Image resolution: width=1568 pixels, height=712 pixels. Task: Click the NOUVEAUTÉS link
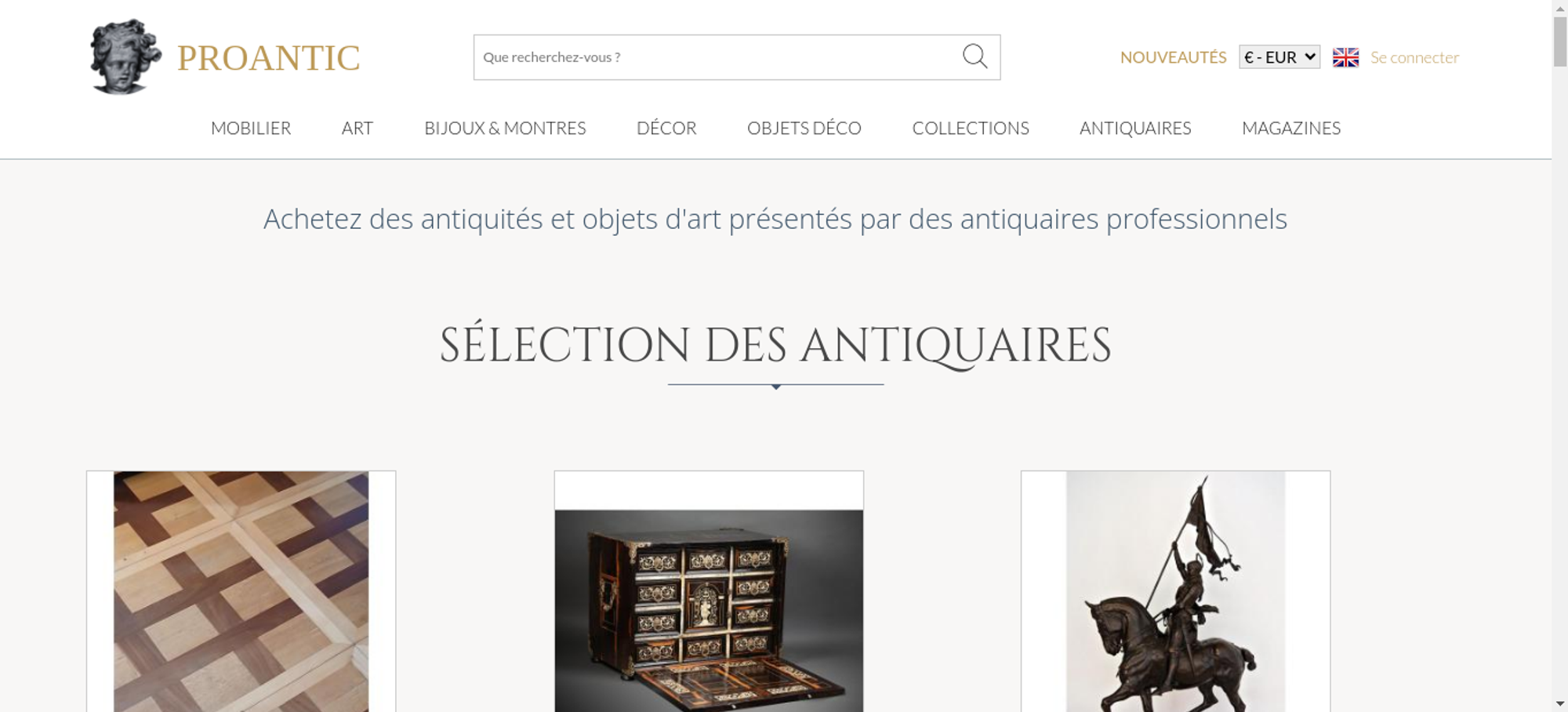tap(1173, 57)
